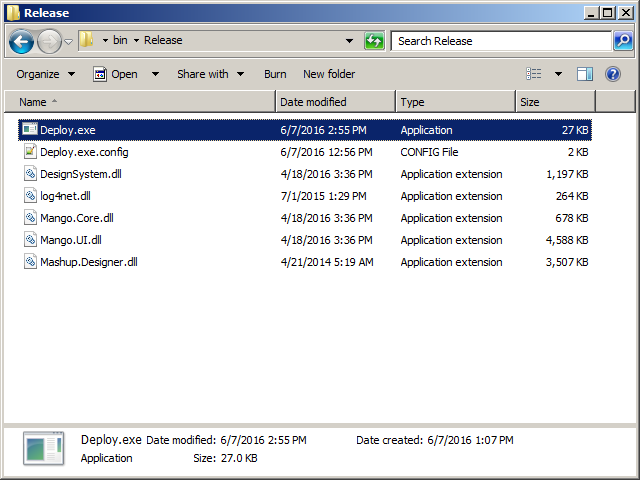
Task: Create a New folder
Action: click(x=329, y=74)
